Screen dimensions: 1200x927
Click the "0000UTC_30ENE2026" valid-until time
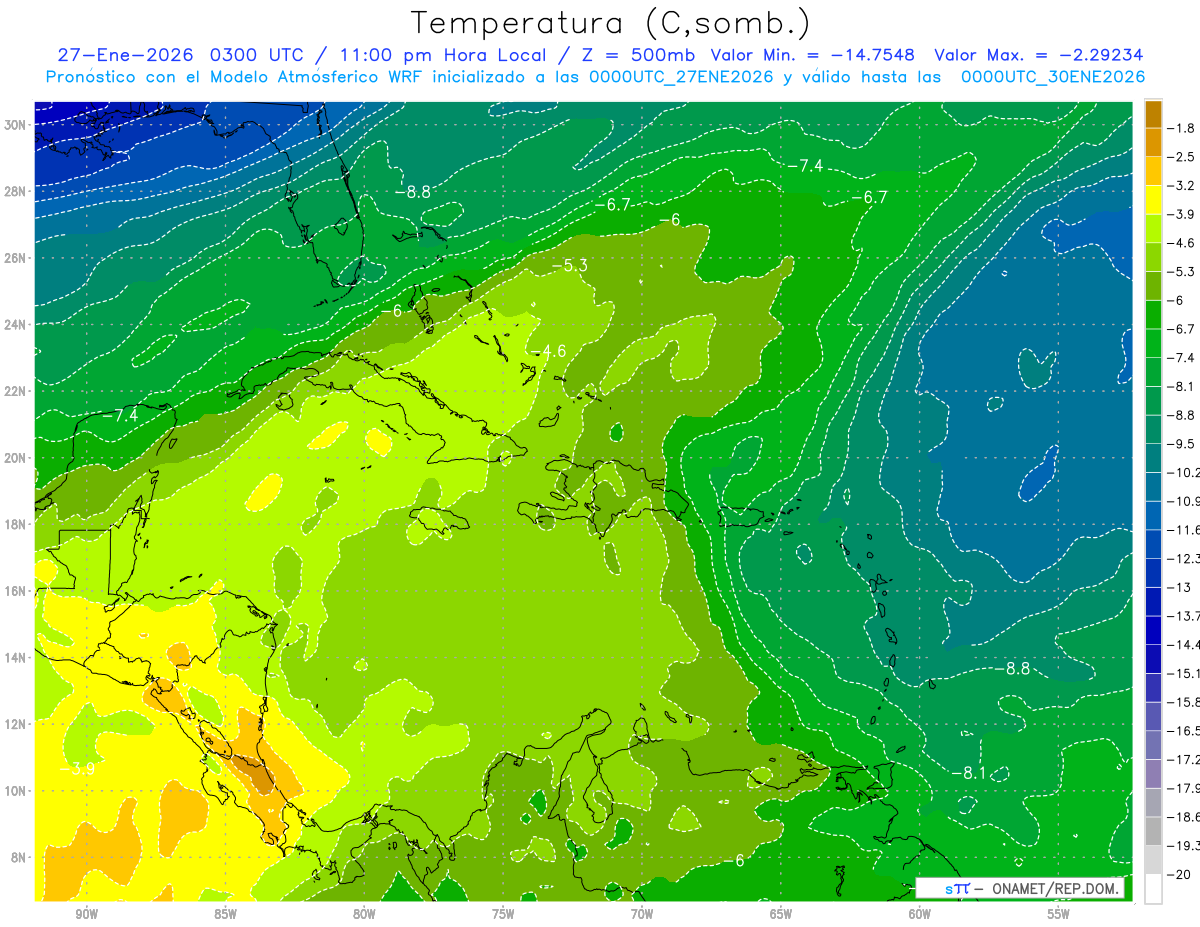(x=1053, y=77)
